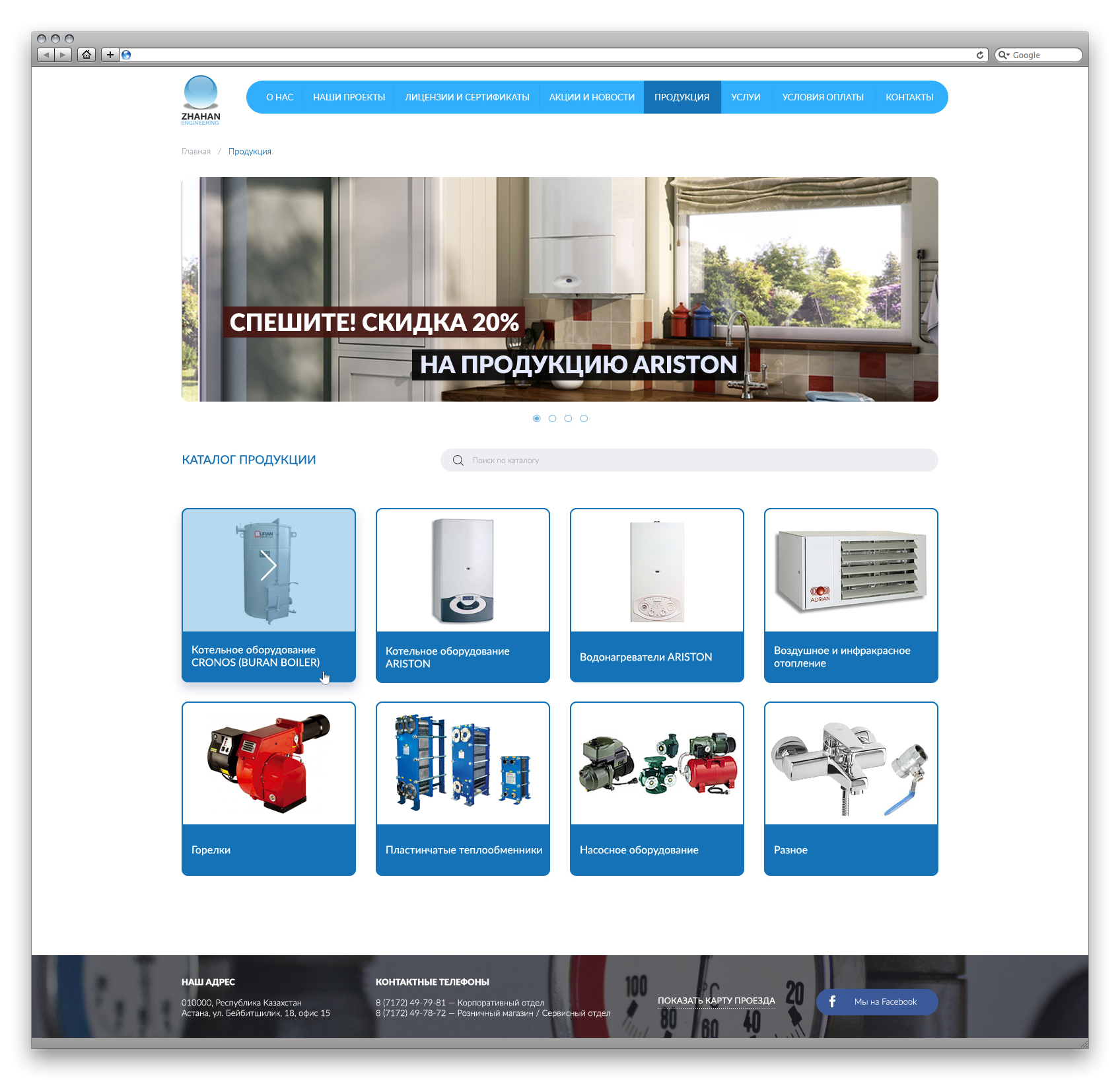Click the ADRIAN air heater product image
Screen dimensions: 1120x1080
pyautogui.click(x=851, y=571)
